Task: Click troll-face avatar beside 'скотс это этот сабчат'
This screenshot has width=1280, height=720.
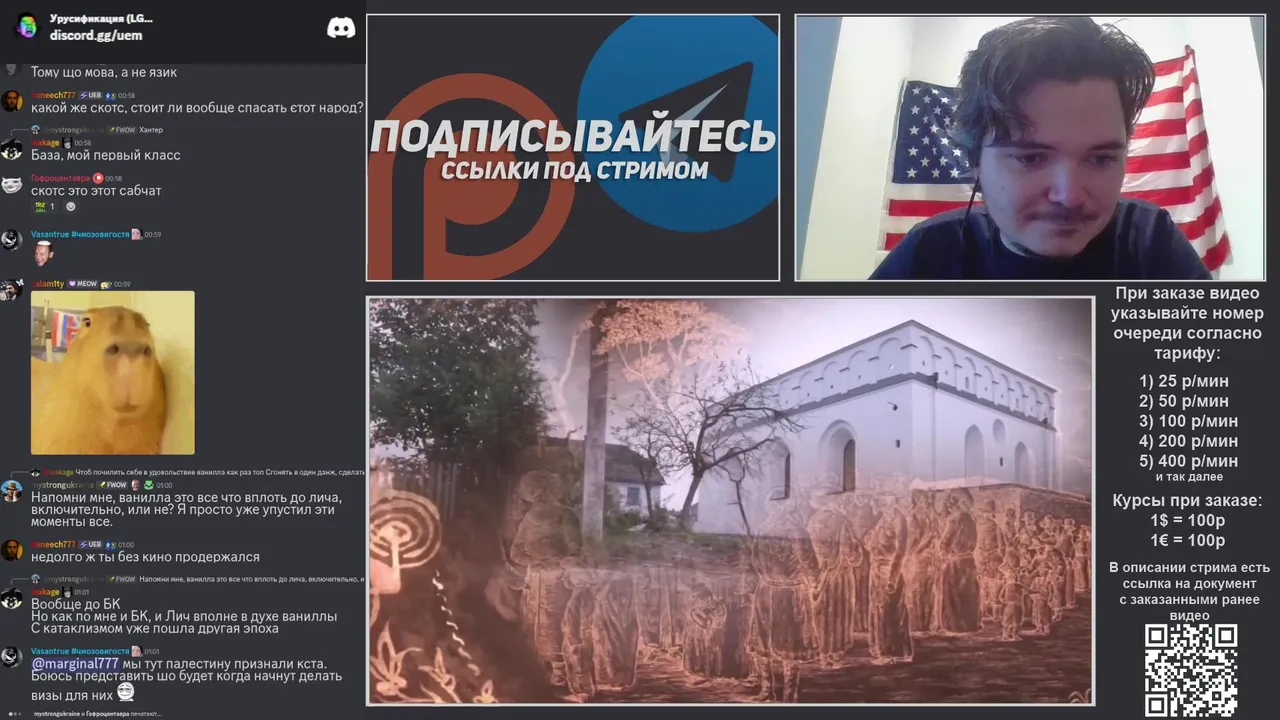Action: click(x=12, y=185)
